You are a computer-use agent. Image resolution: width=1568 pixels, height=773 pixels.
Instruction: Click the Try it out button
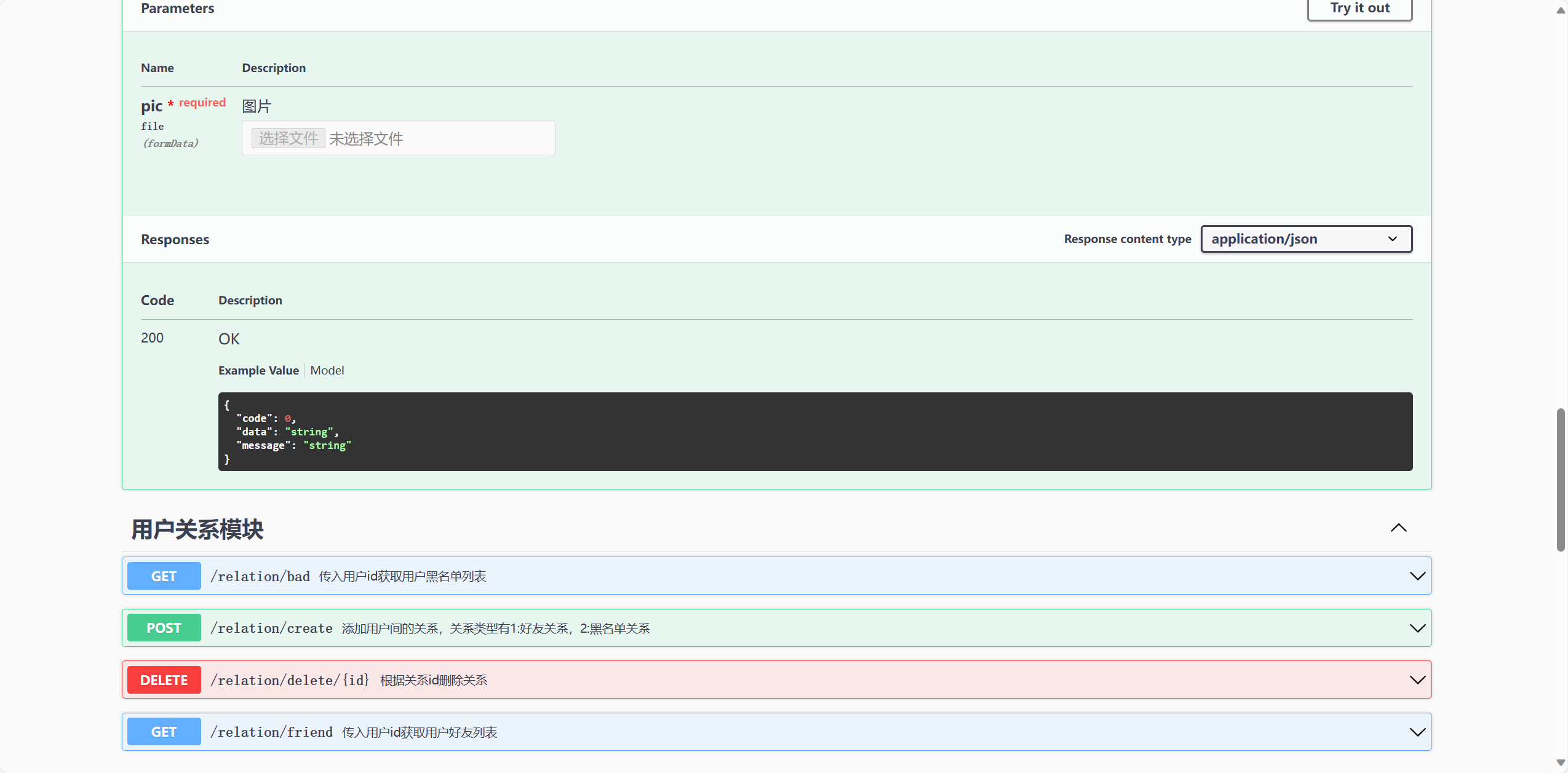1359,8
